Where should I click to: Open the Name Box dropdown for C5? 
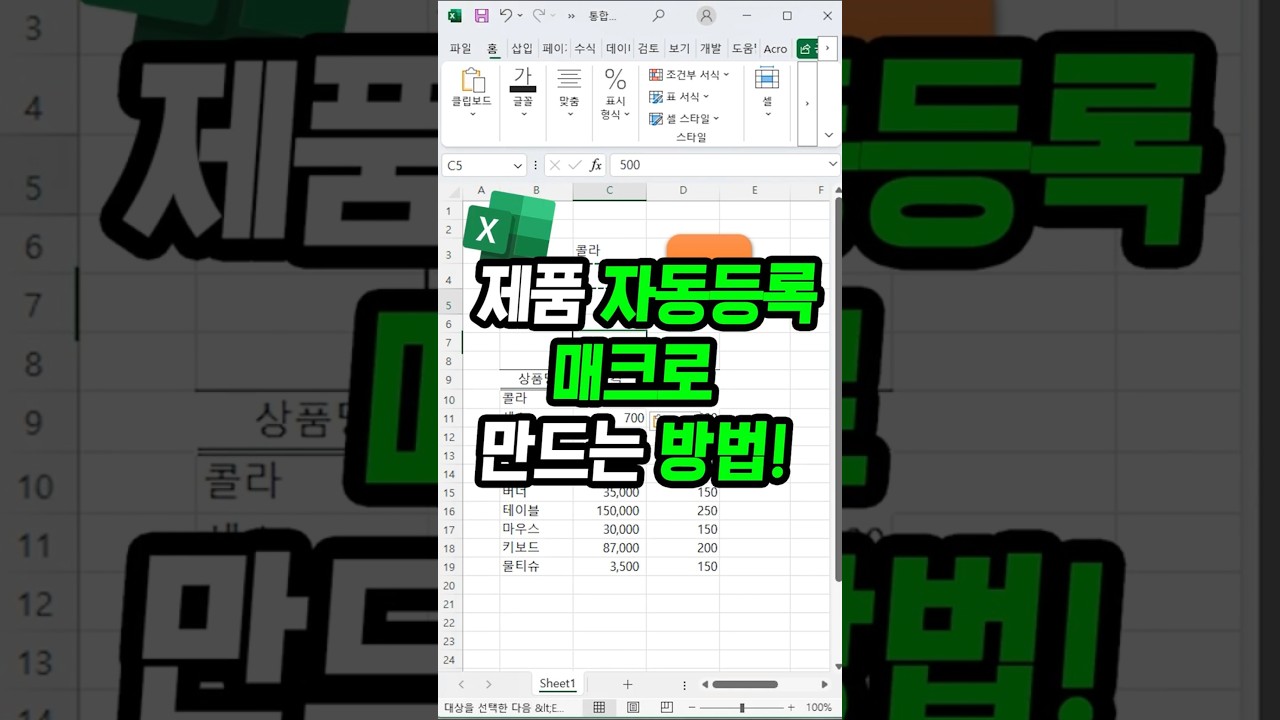(x=517, y=165)
